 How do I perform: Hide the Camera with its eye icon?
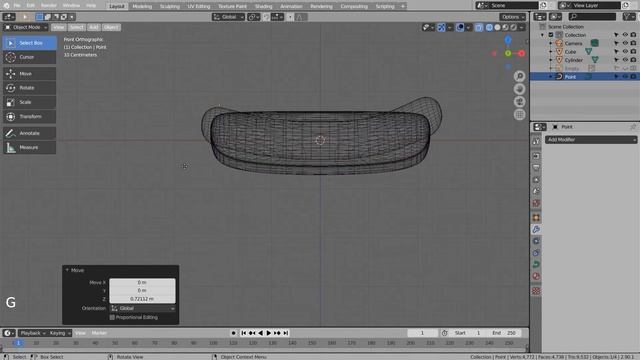coord(625,43)
